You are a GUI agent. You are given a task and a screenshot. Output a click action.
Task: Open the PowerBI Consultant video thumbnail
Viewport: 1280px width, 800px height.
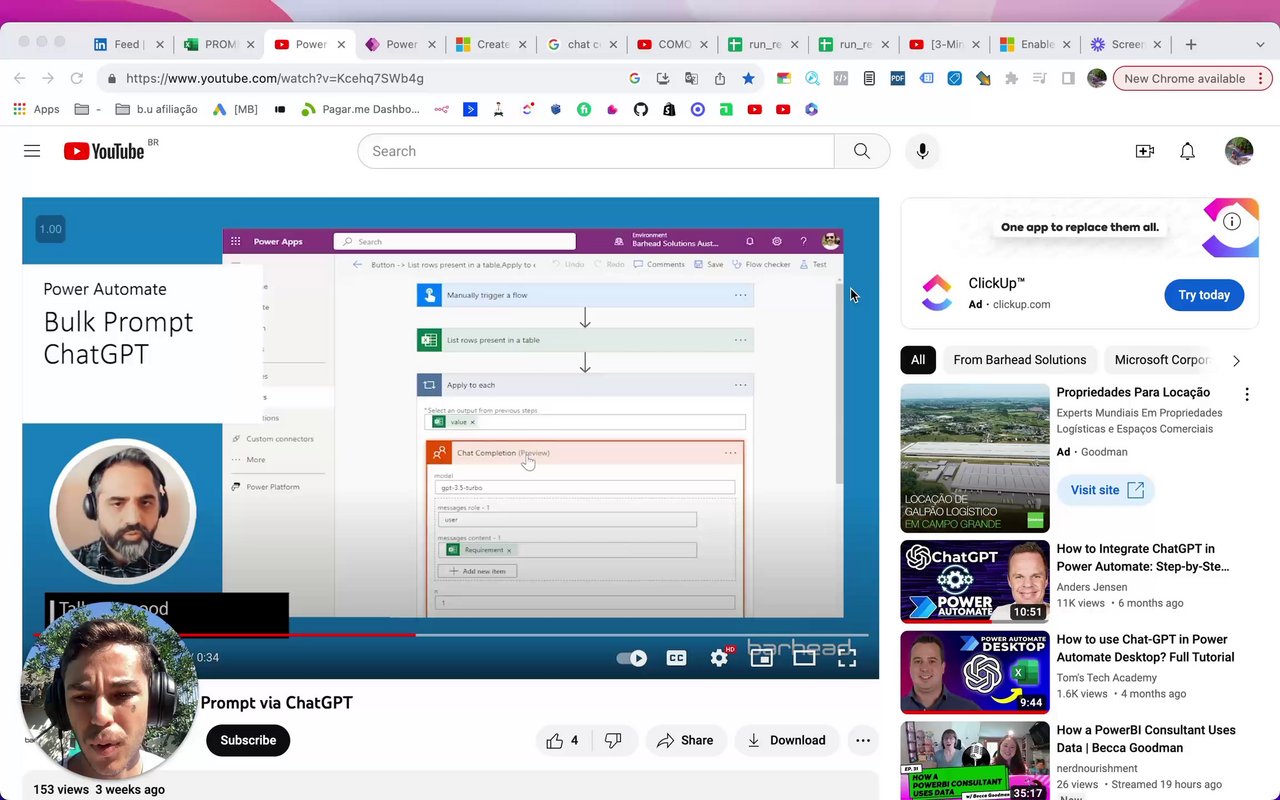click(x=975, y=761)
